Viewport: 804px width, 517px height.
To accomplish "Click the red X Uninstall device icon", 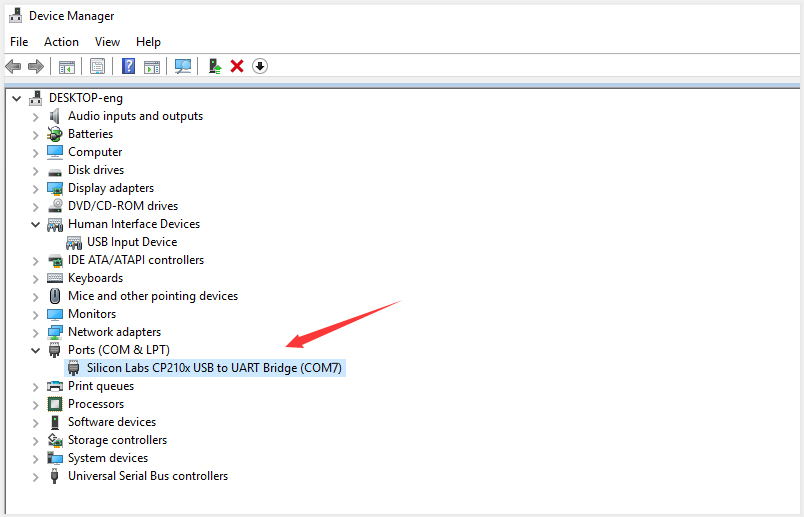I will pos(237,66).
